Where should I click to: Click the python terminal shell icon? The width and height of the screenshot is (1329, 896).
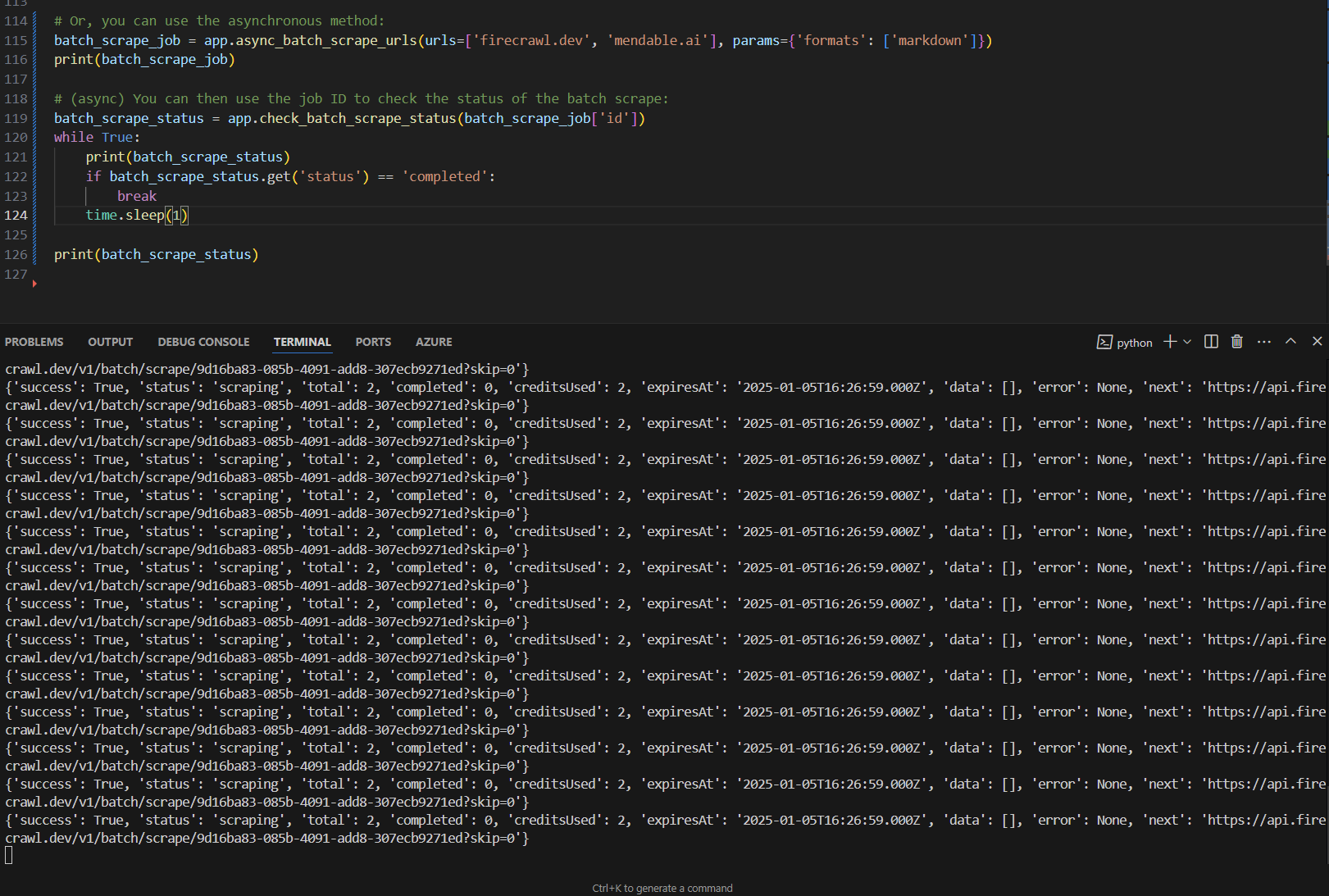[1104, 342]
